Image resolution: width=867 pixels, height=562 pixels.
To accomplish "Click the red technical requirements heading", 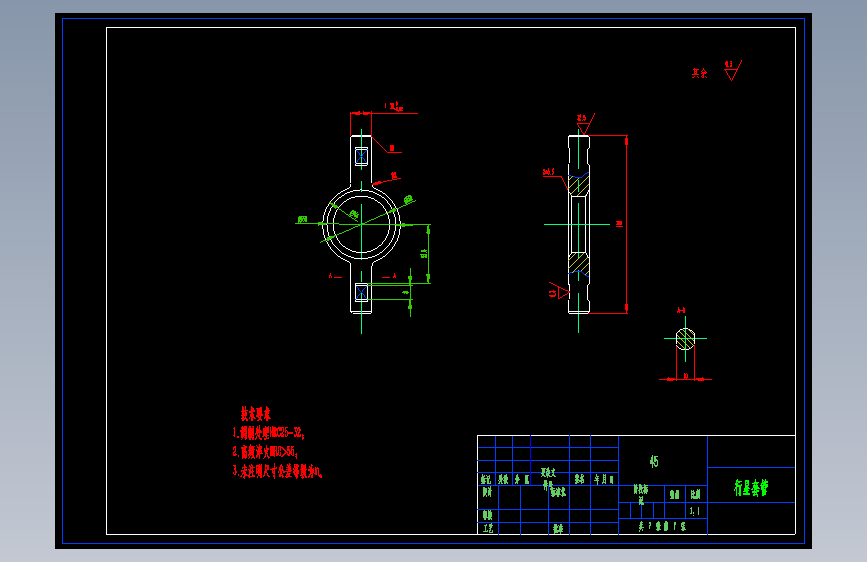I will [255, 414].
